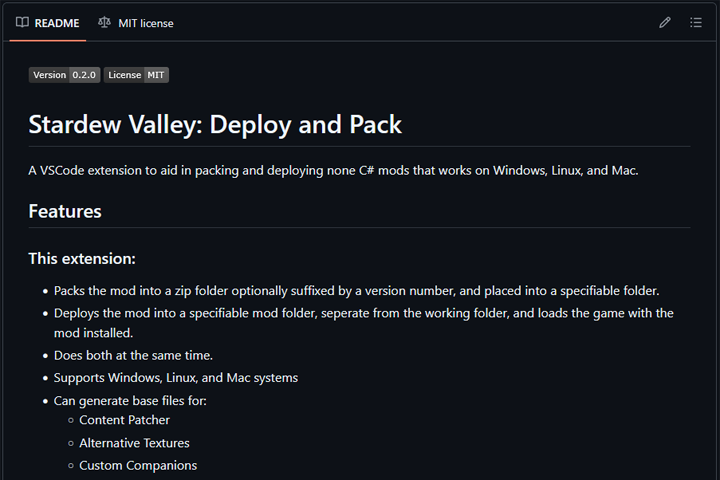This screenshot has height=480, width=720.
Task: Click the License MIT badge
Action: (x=136, y=75)
